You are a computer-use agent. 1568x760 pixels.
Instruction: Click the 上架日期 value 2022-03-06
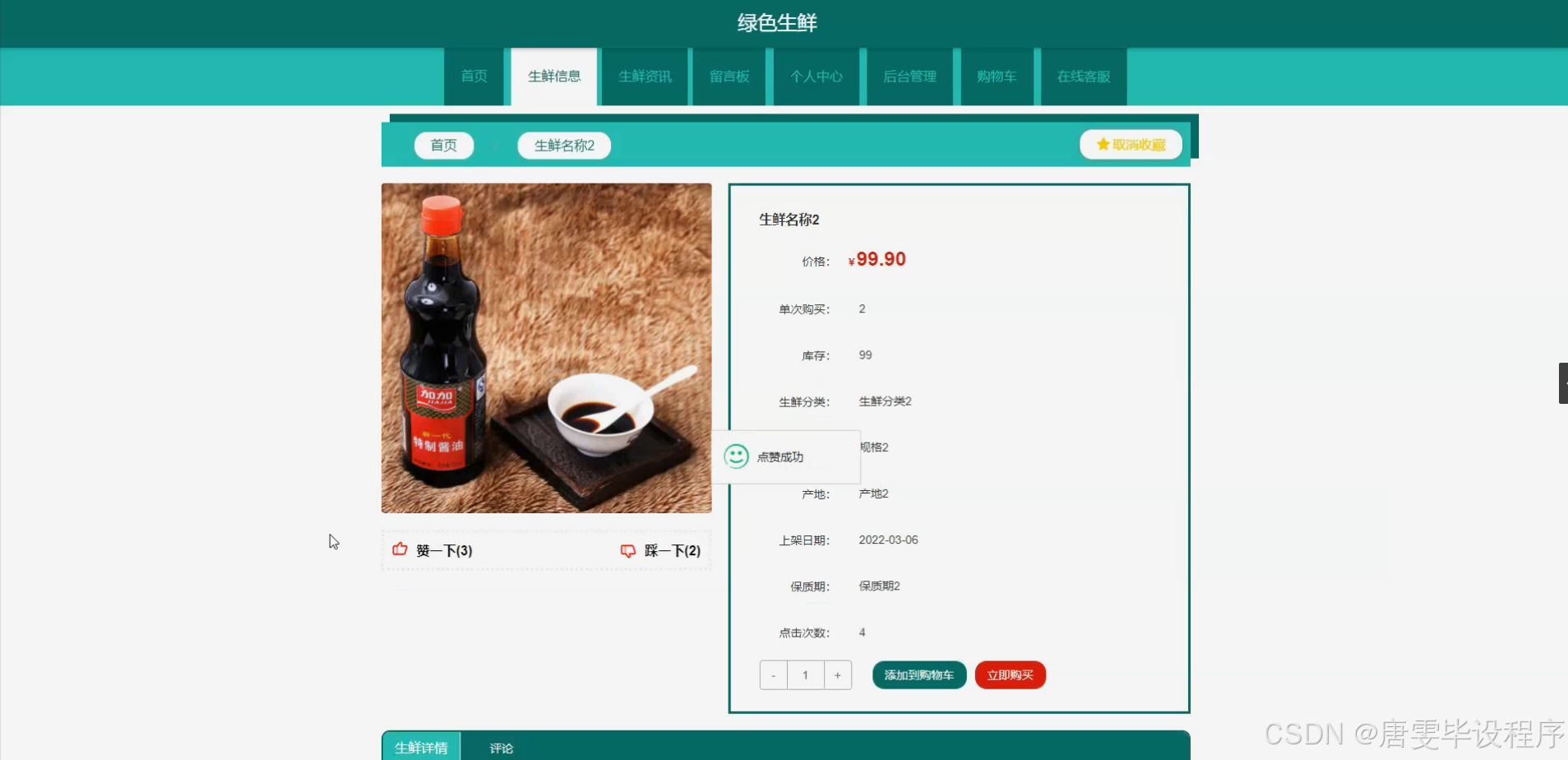889,540
